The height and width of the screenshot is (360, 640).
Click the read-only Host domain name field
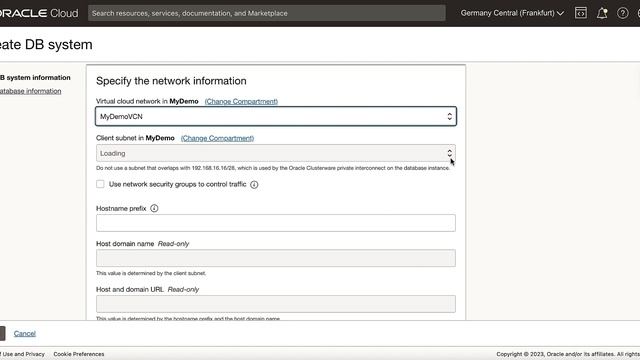click(x=276, y=258)
